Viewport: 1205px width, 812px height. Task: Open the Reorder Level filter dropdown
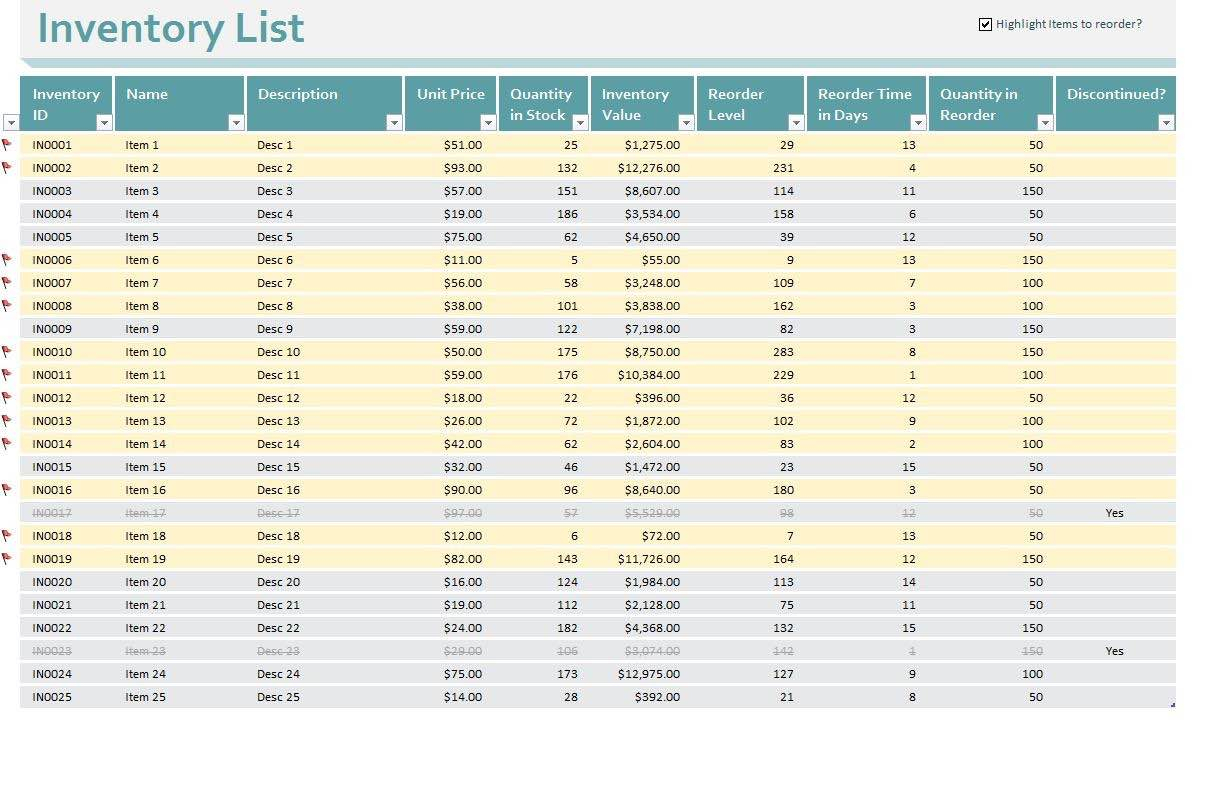coord(796,122)
